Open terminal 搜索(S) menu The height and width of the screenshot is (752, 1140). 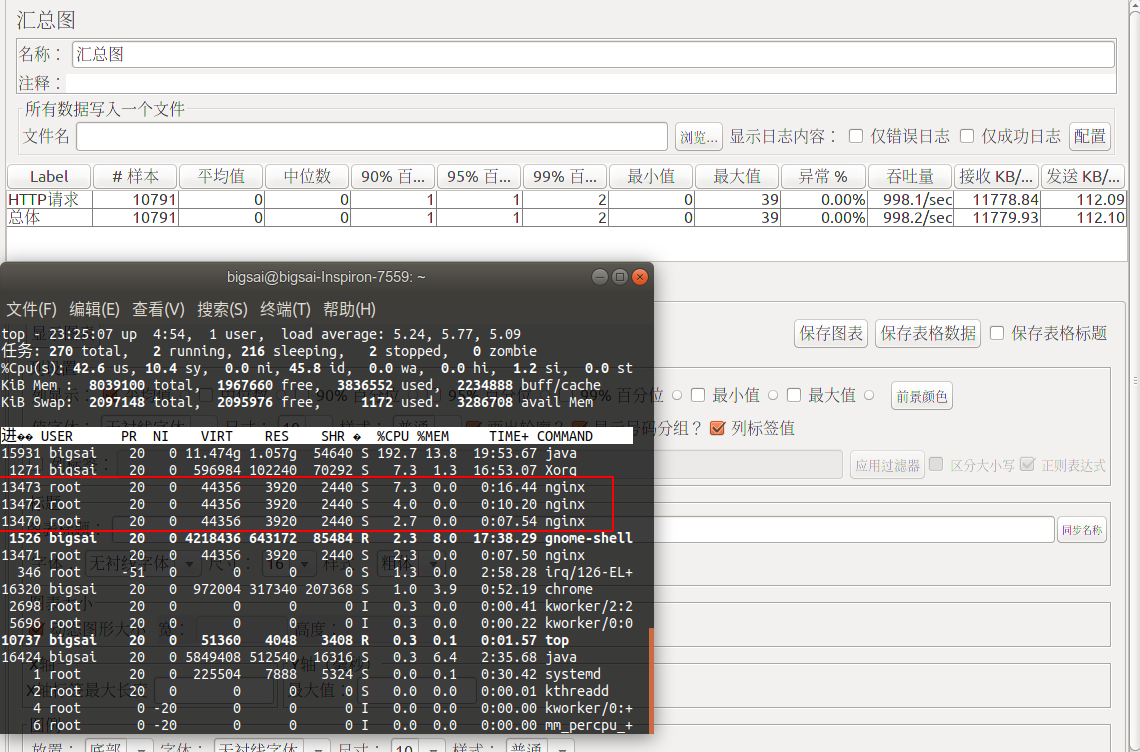point(222,309)
